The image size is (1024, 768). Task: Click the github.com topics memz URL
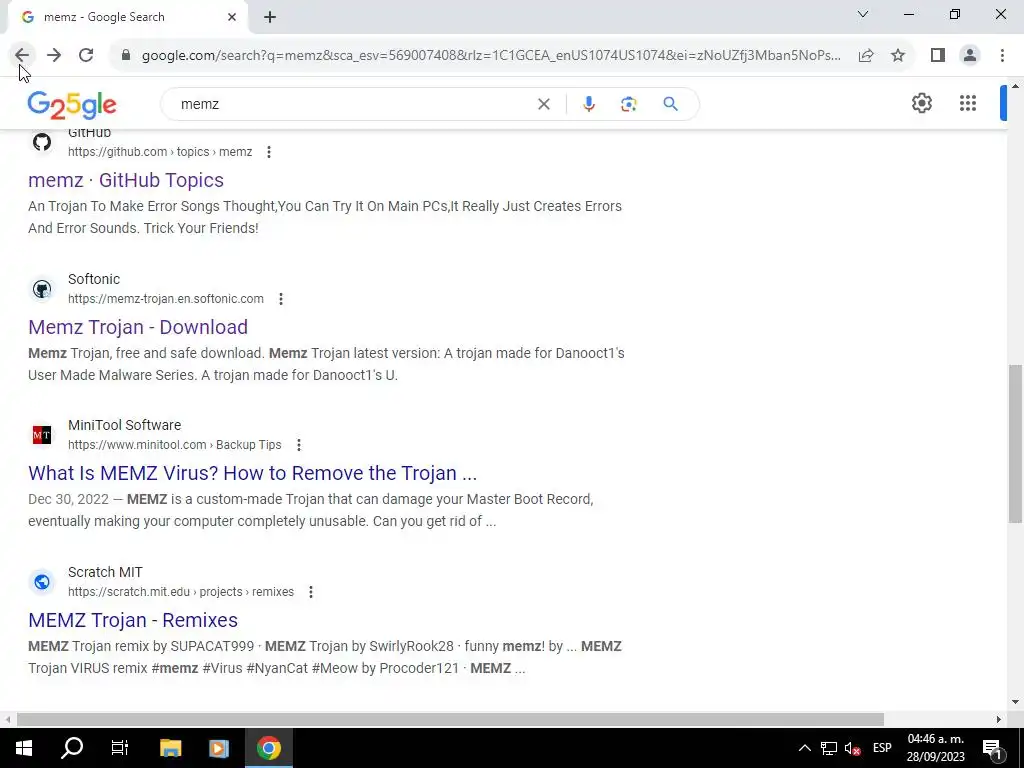click(x=160, y=152)
